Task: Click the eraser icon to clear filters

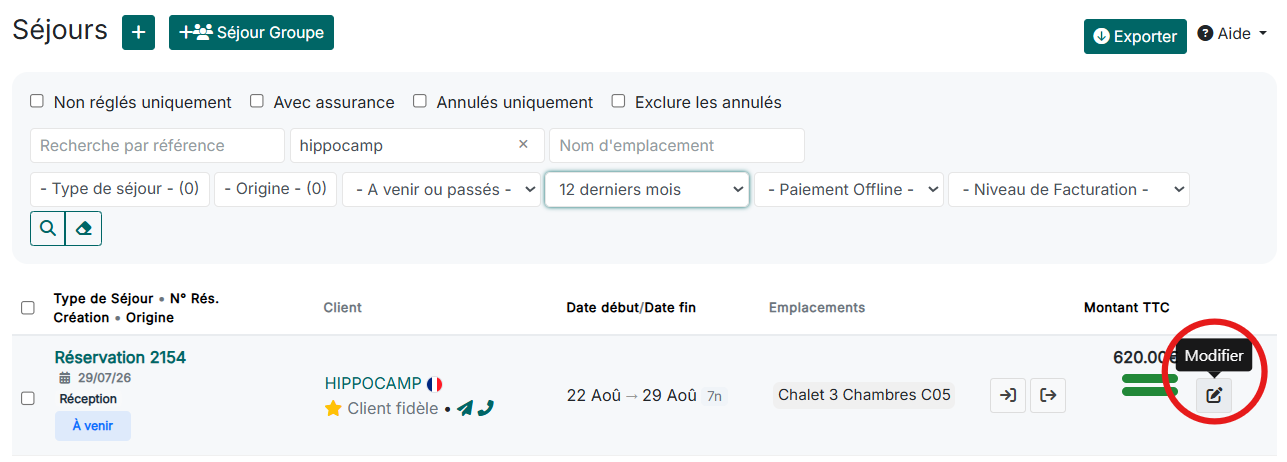Action: tap(84, 229)
